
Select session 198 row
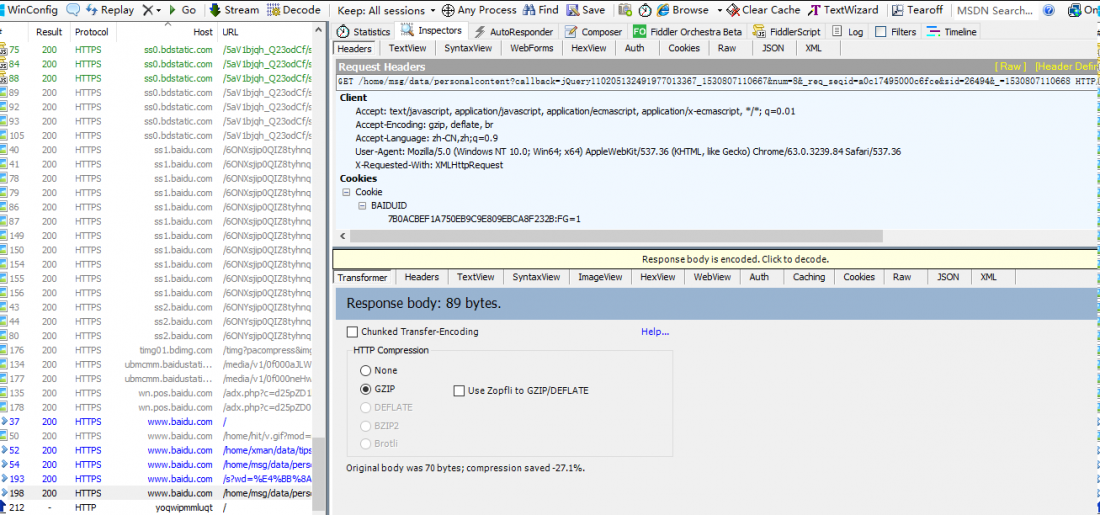point(156,493)
